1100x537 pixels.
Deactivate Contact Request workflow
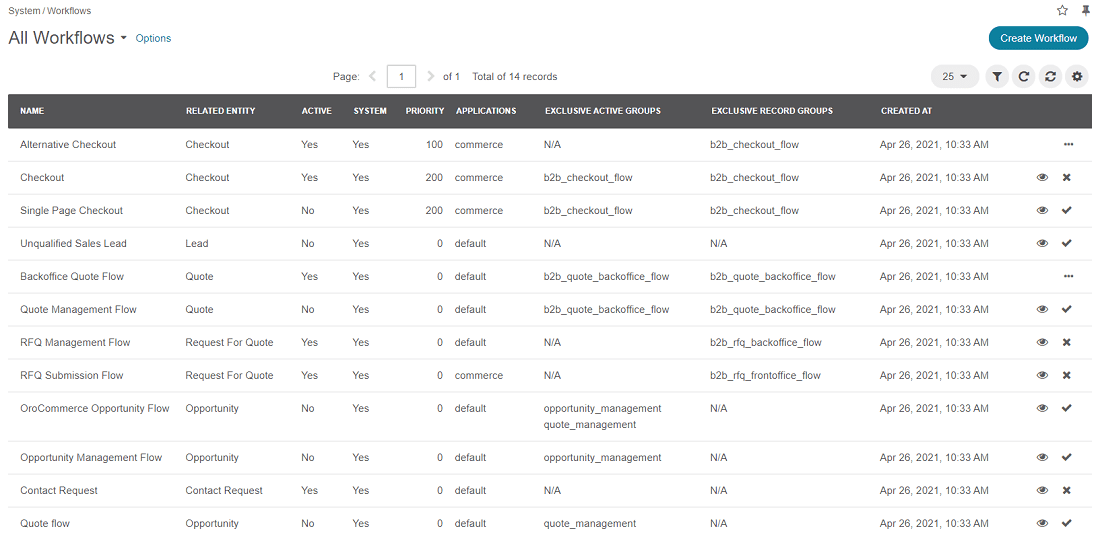click(1067, 491)
